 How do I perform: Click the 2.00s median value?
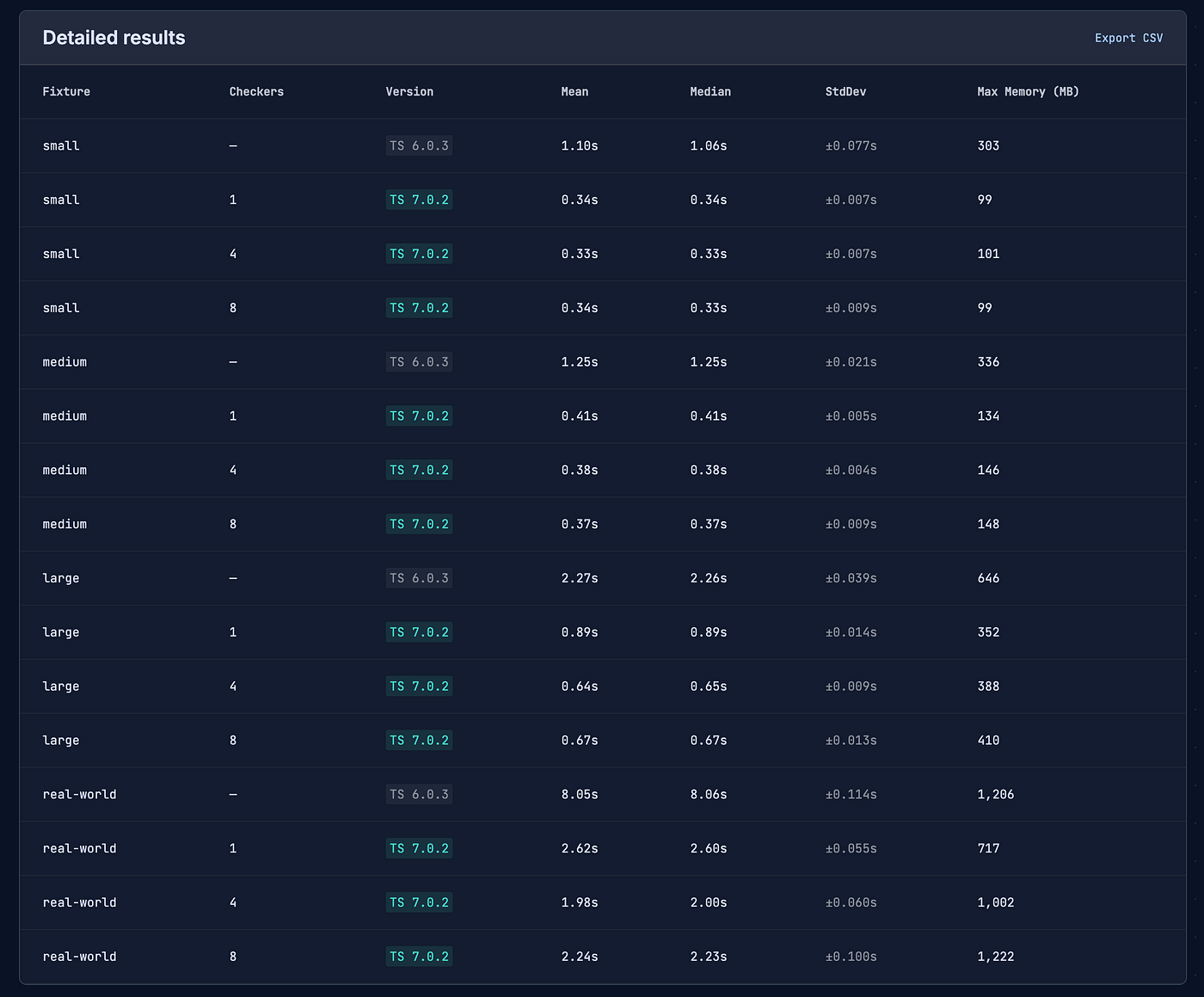click(x=709, y=903)
